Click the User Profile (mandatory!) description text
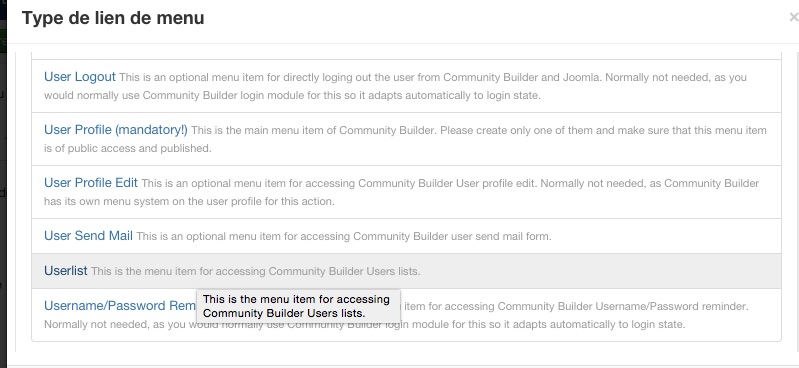 tap(405, 139)
